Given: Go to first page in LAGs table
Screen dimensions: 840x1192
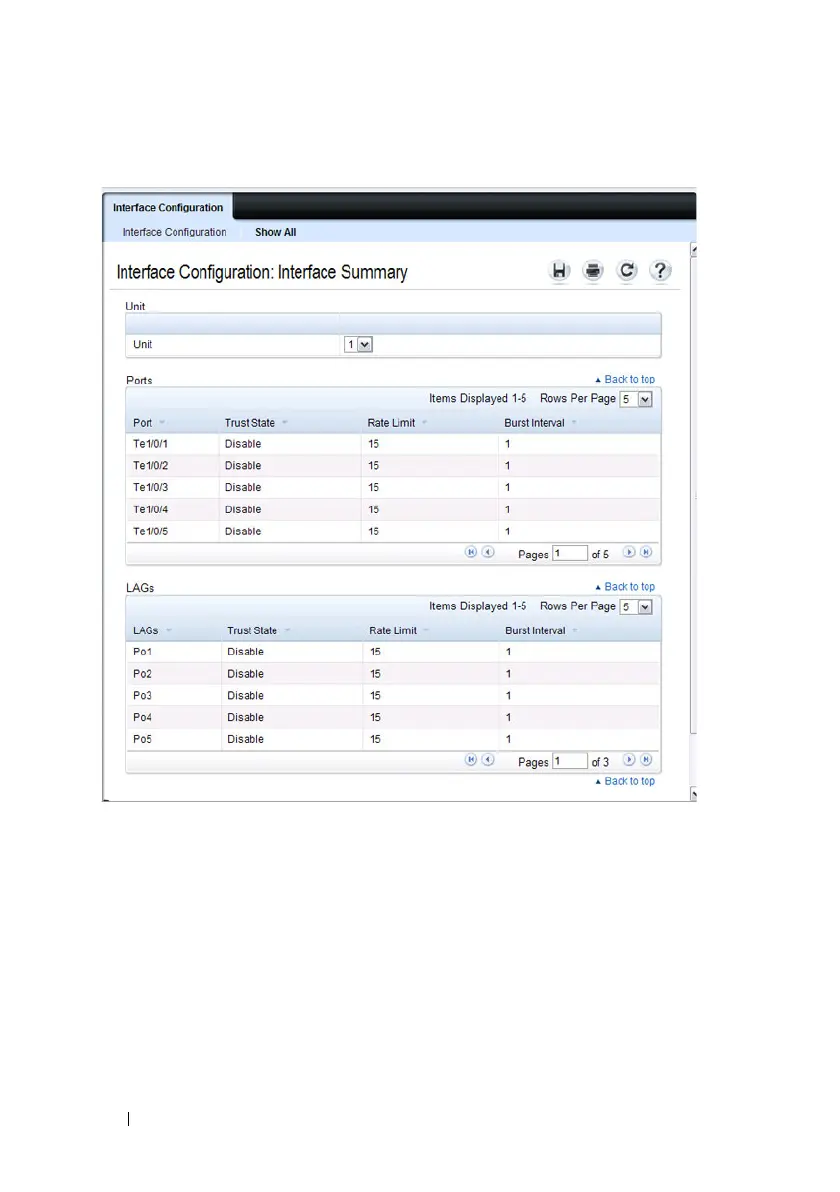Looking at the screenshot, I should coord(471,760).
